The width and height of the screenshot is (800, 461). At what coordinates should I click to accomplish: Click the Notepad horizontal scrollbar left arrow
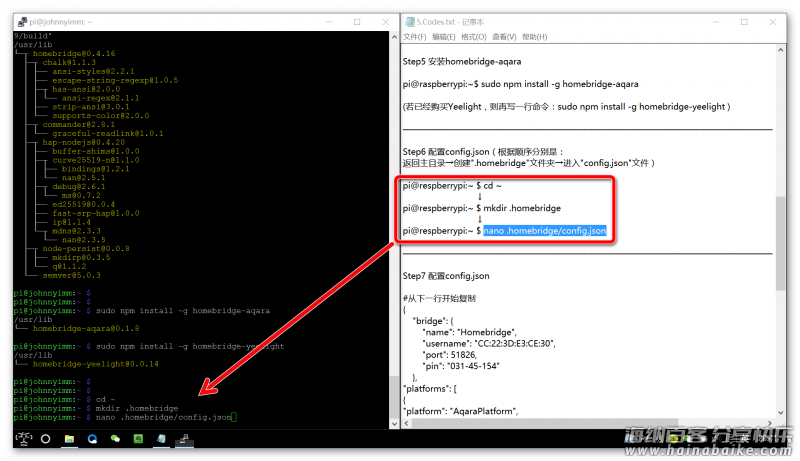coord(407,423)
